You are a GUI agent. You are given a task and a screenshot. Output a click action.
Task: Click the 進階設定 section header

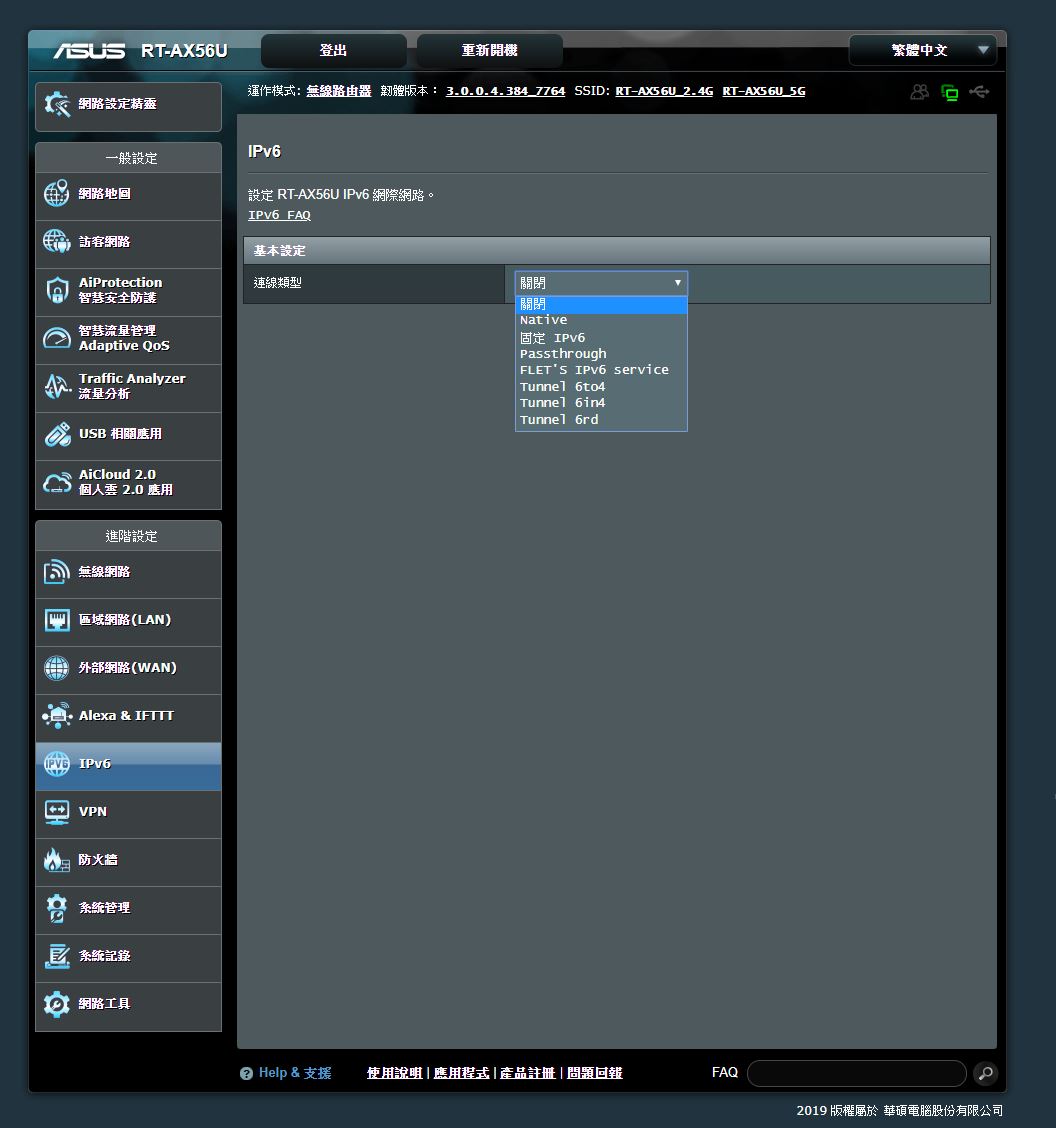point(129,536)
